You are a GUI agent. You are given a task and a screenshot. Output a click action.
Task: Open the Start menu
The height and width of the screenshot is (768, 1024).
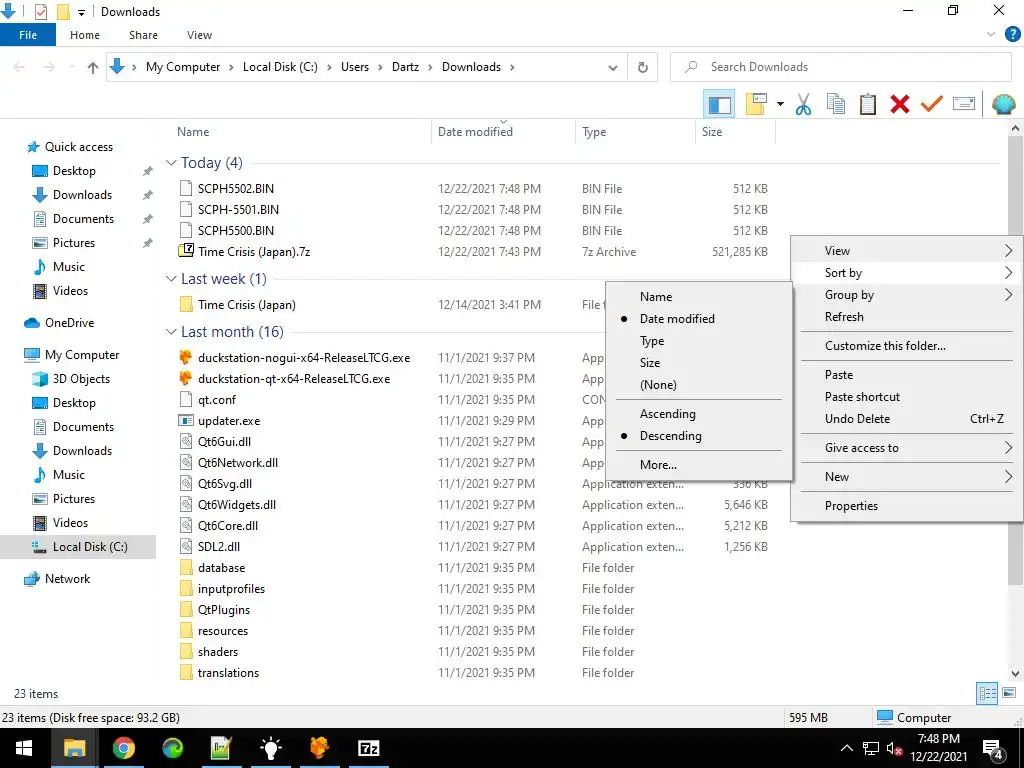[x=24, y=748]
